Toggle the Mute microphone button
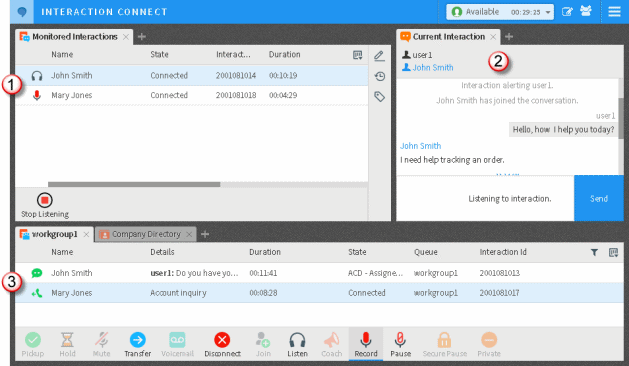Viewport: 629px width, 366px height. pos(101,345)
